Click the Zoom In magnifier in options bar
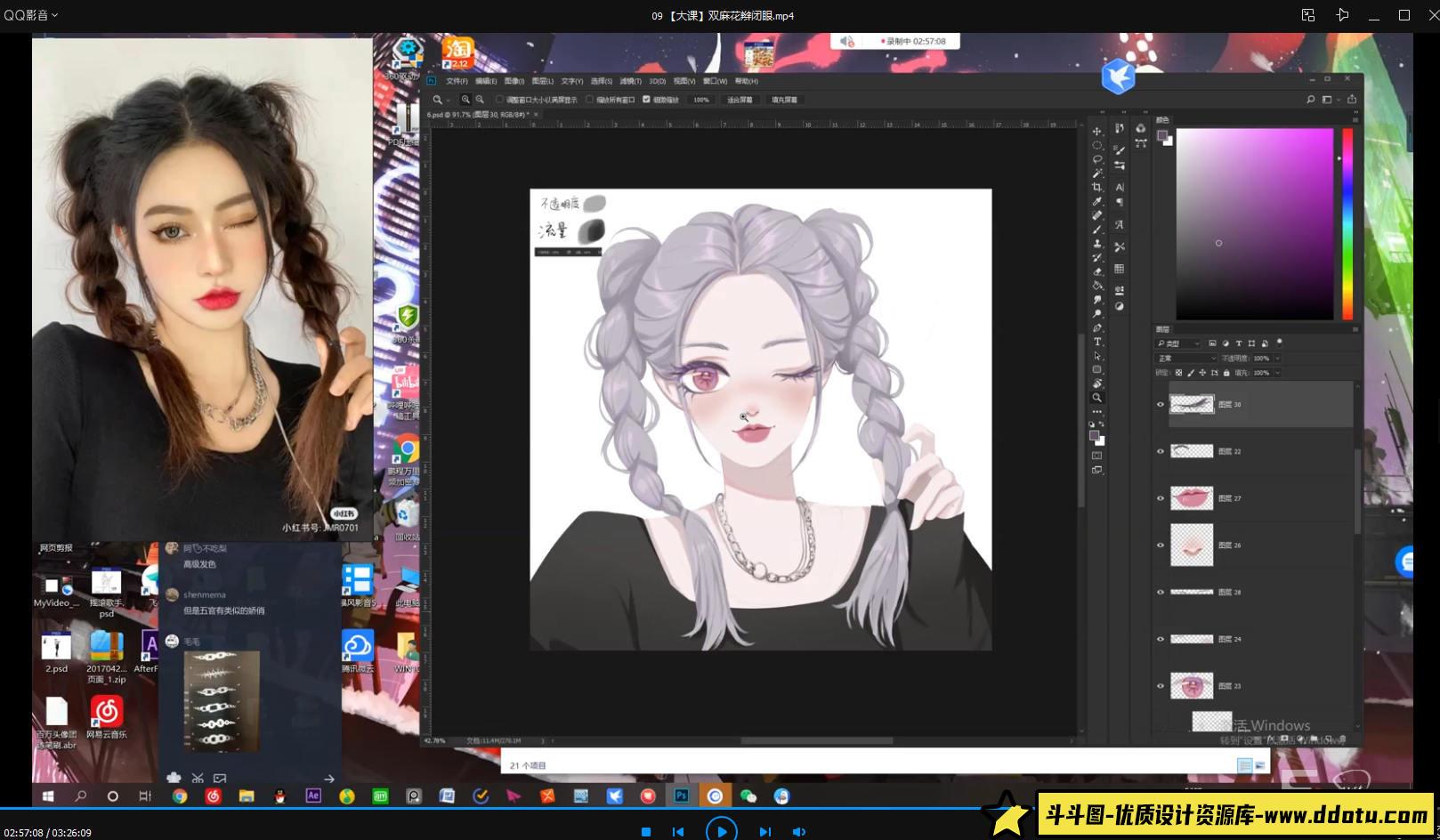The height and width of the screenshot is (840, 1440). 465,100
